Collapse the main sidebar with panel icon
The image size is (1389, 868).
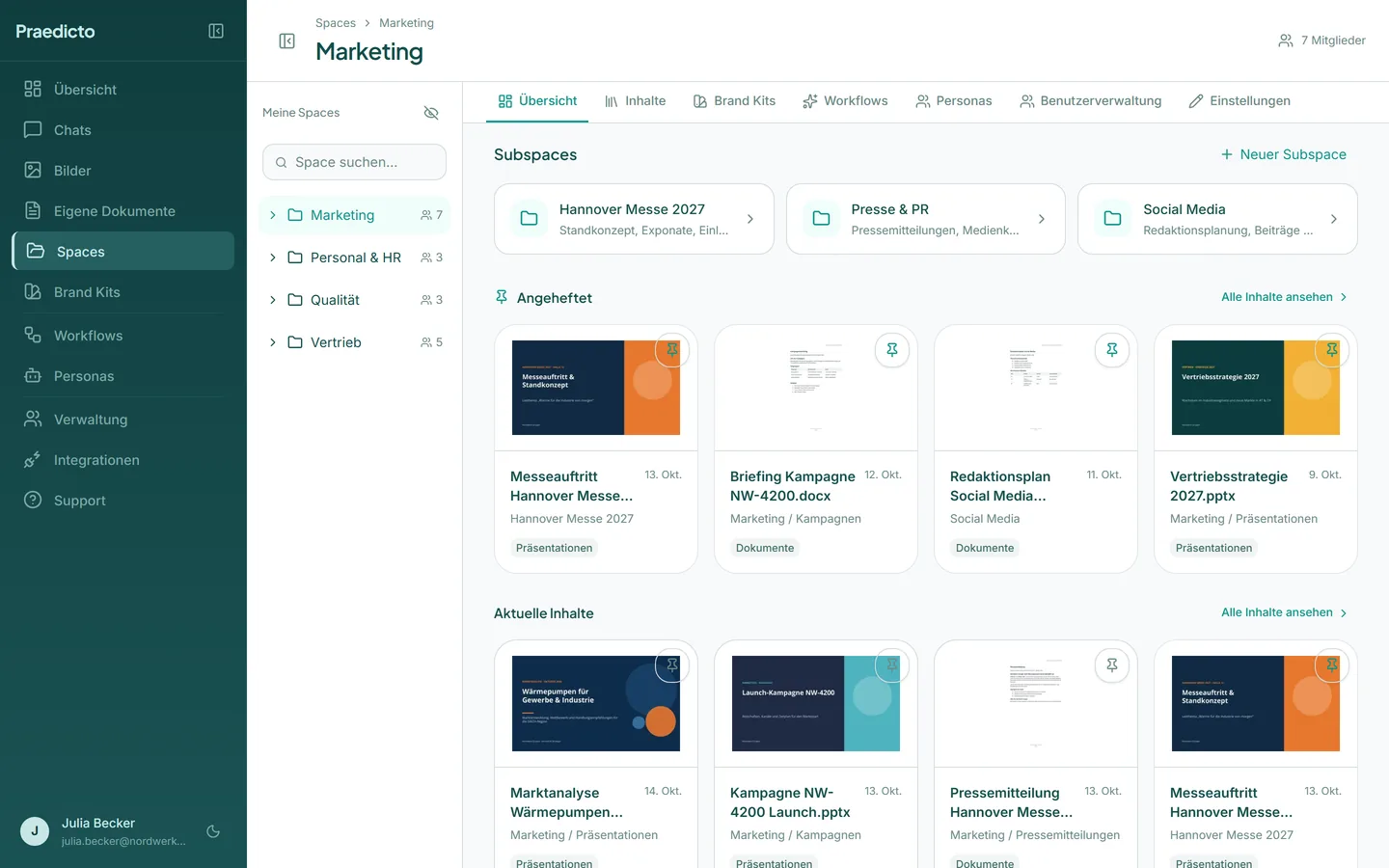(216, 31)
